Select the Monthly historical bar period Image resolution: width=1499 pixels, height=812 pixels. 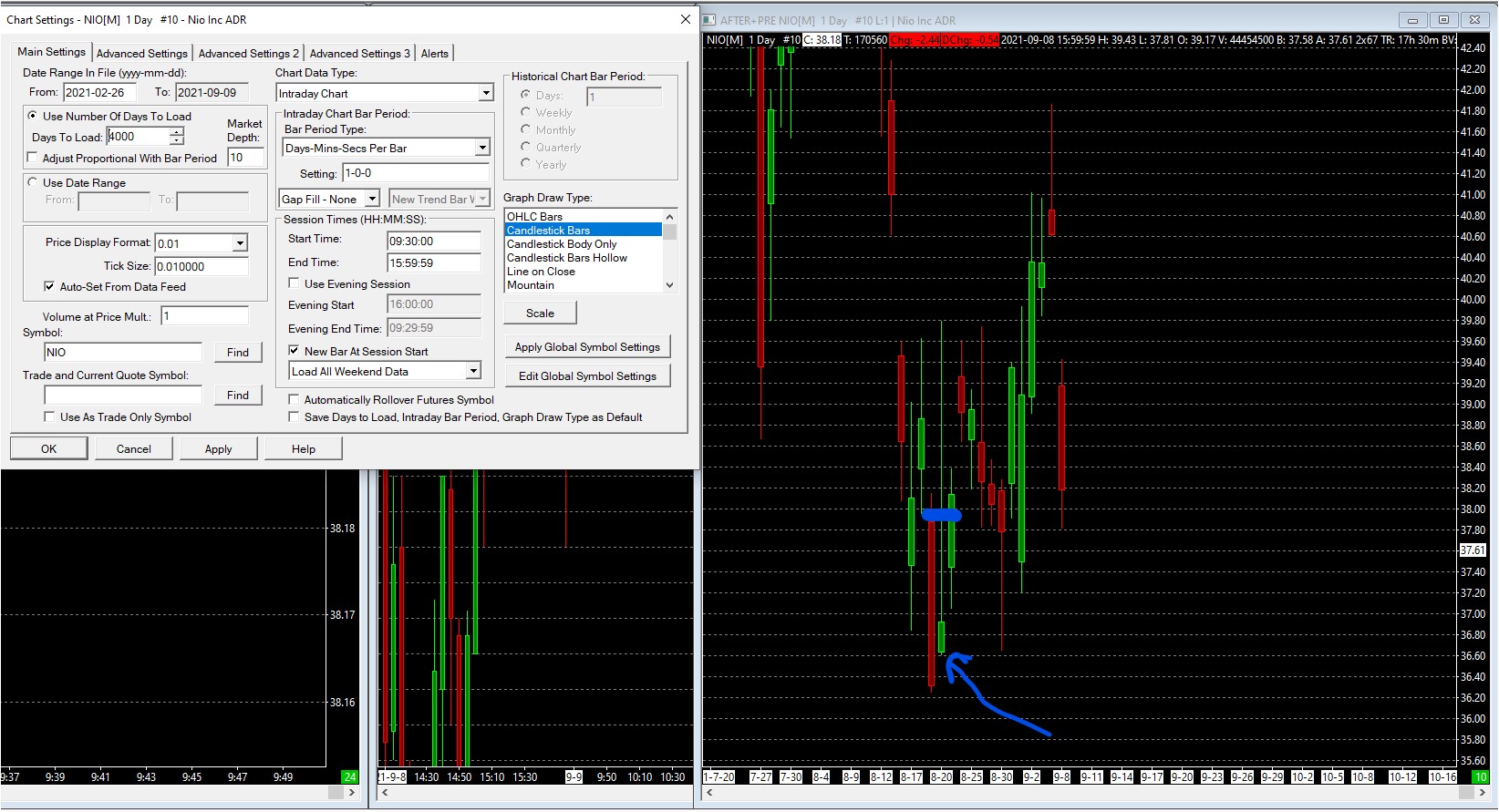coord(525,129)
